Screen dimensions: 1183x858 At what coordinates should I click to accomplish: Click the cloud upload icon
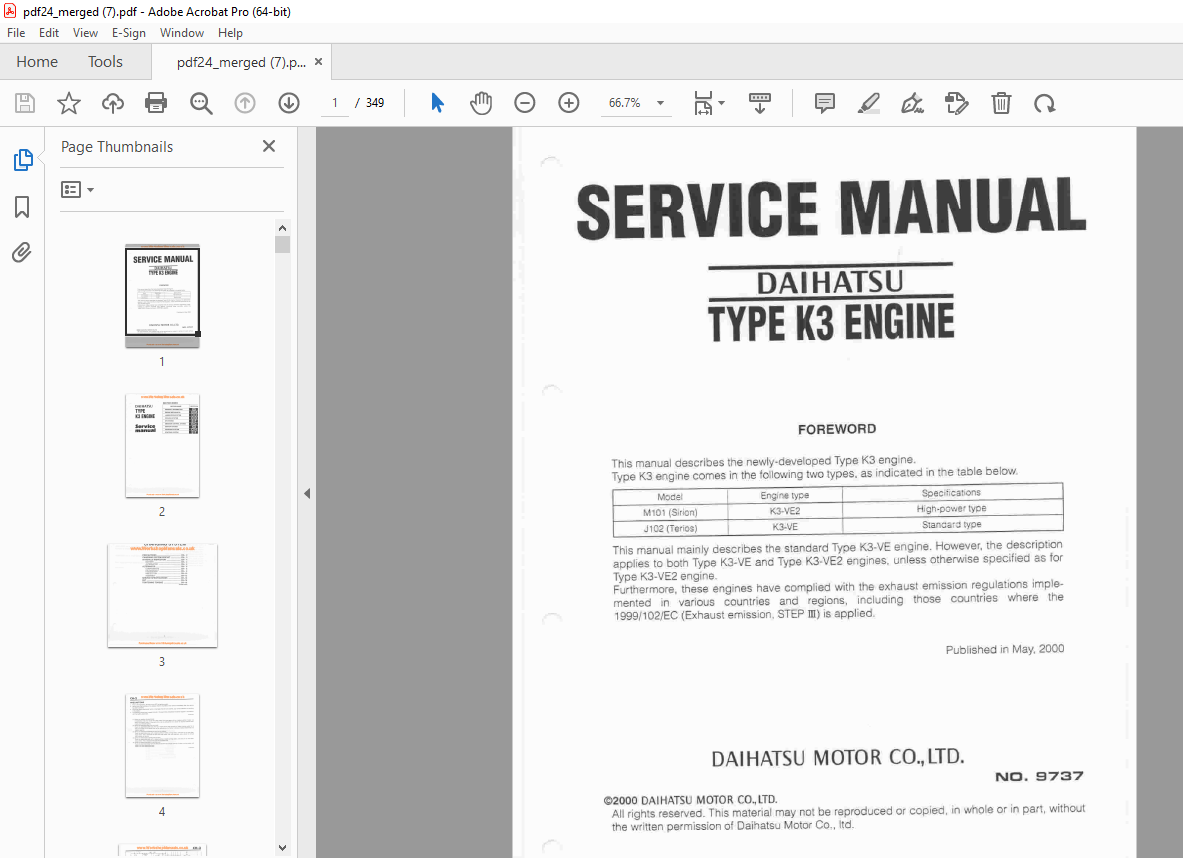[112, 103]
